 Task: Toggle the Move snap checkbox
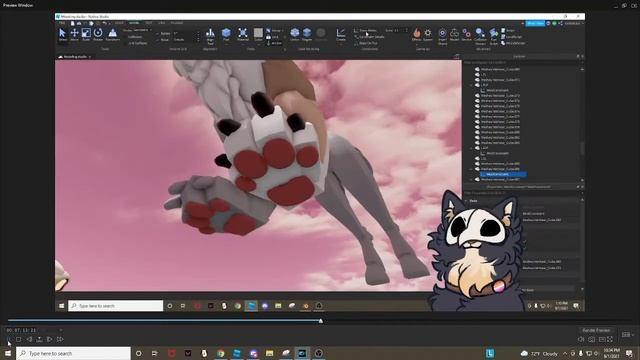(x=158, y=40)
